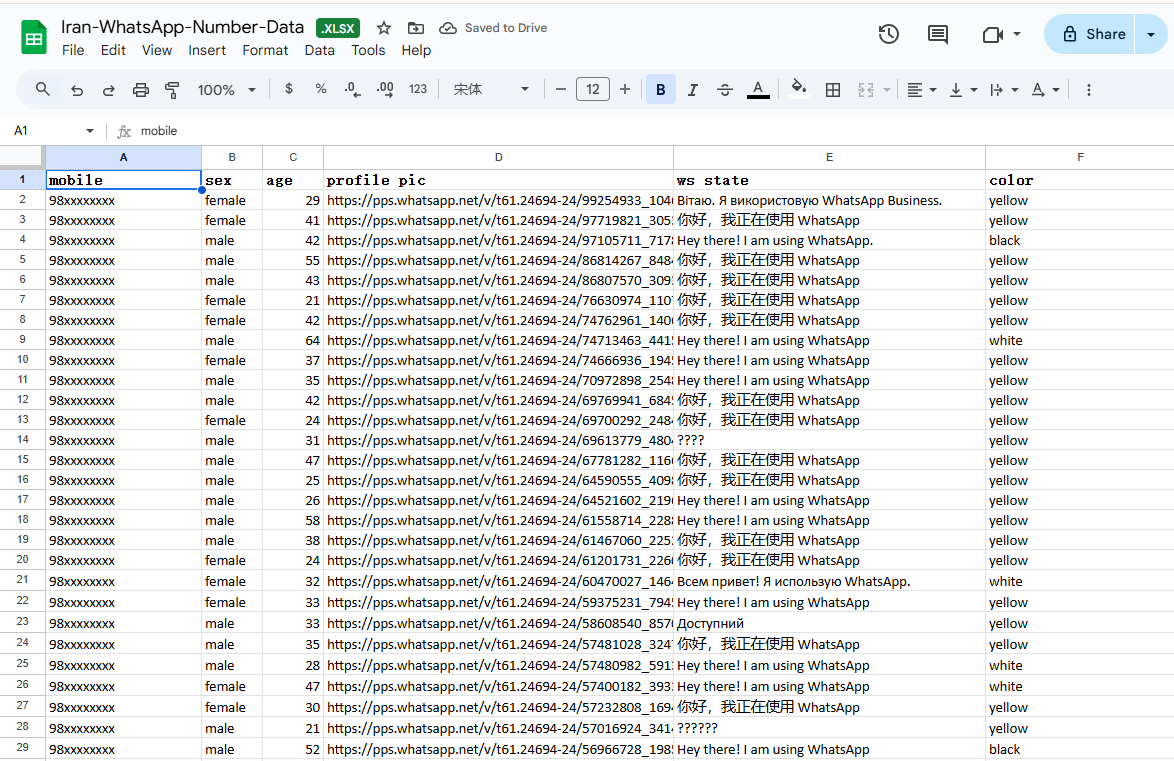Open the Tools menu
Screen dimensions: 1174x761
pyautogui.click(x=368, y=50)
